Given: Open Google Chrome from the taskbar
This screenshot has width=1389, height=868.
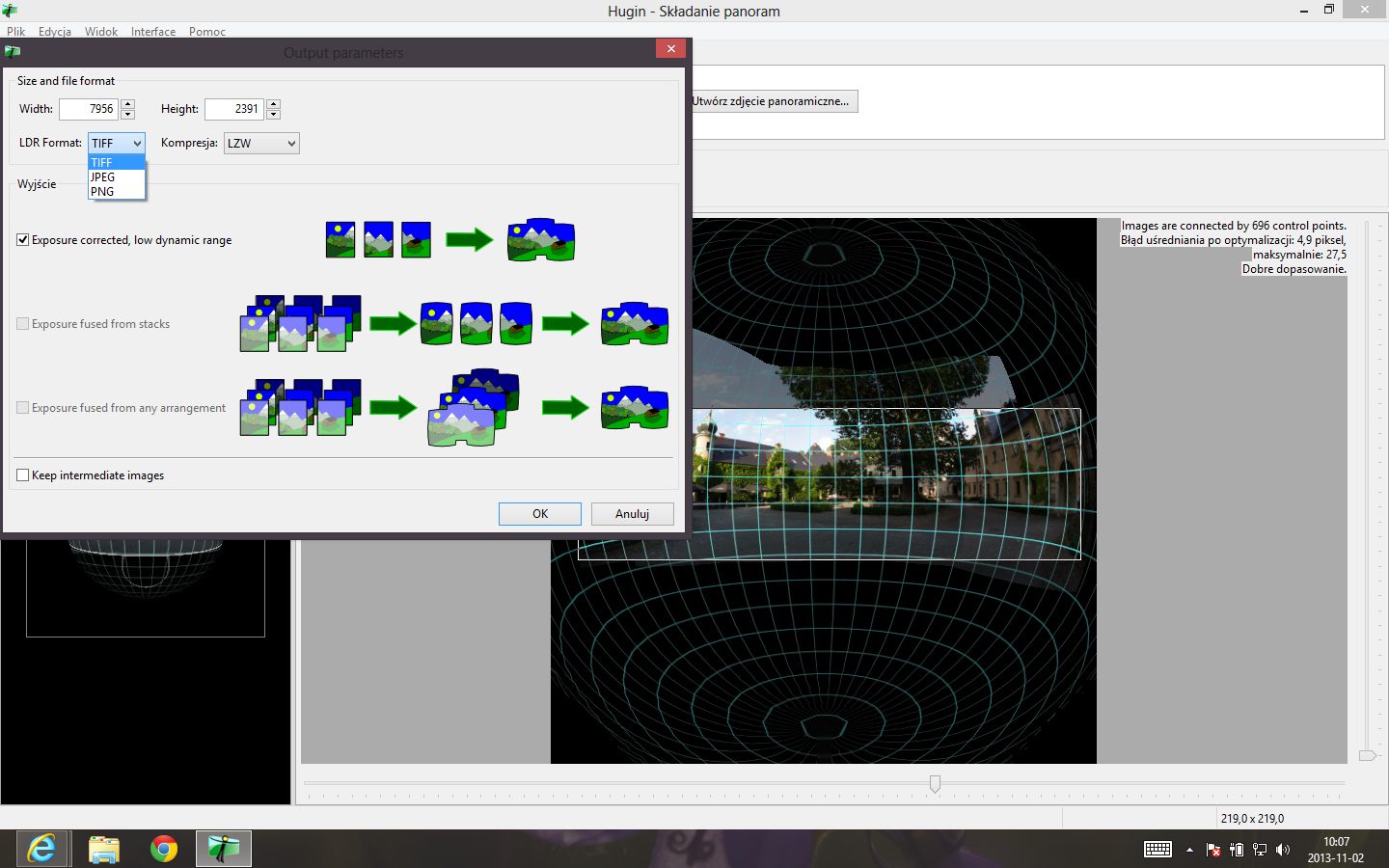Looking at the screenshot, I should (x=164, y=849).
